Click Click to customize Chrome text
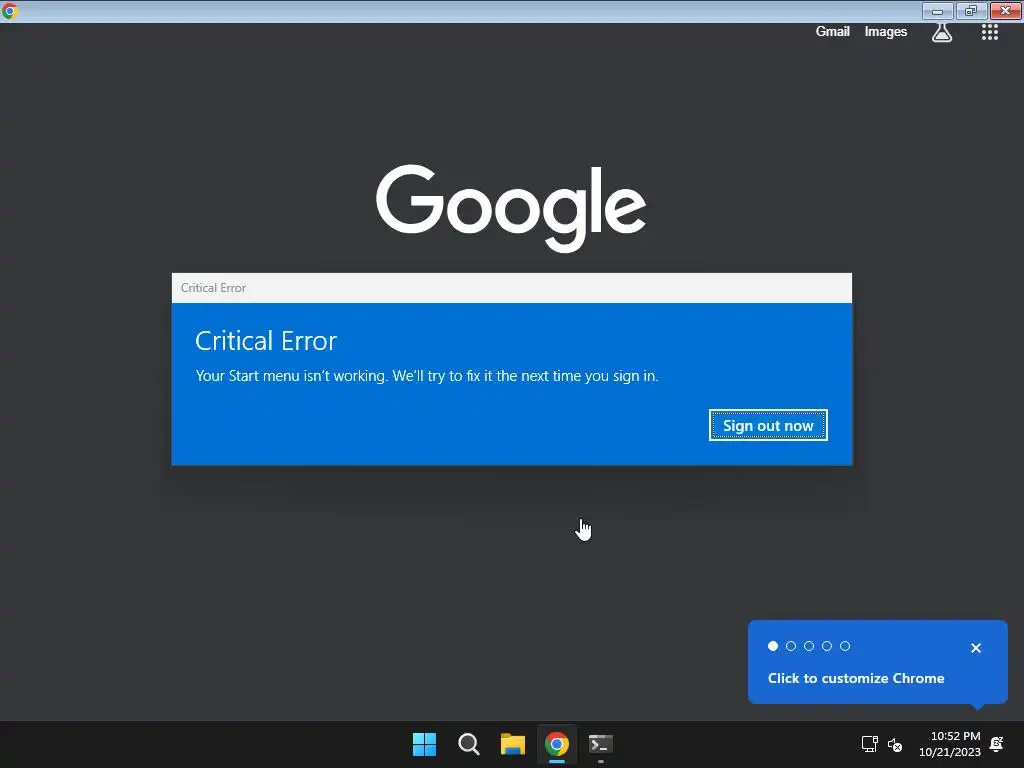Image resolution: width=1024 pixels, height=768 pixels. tap(856, 678)
